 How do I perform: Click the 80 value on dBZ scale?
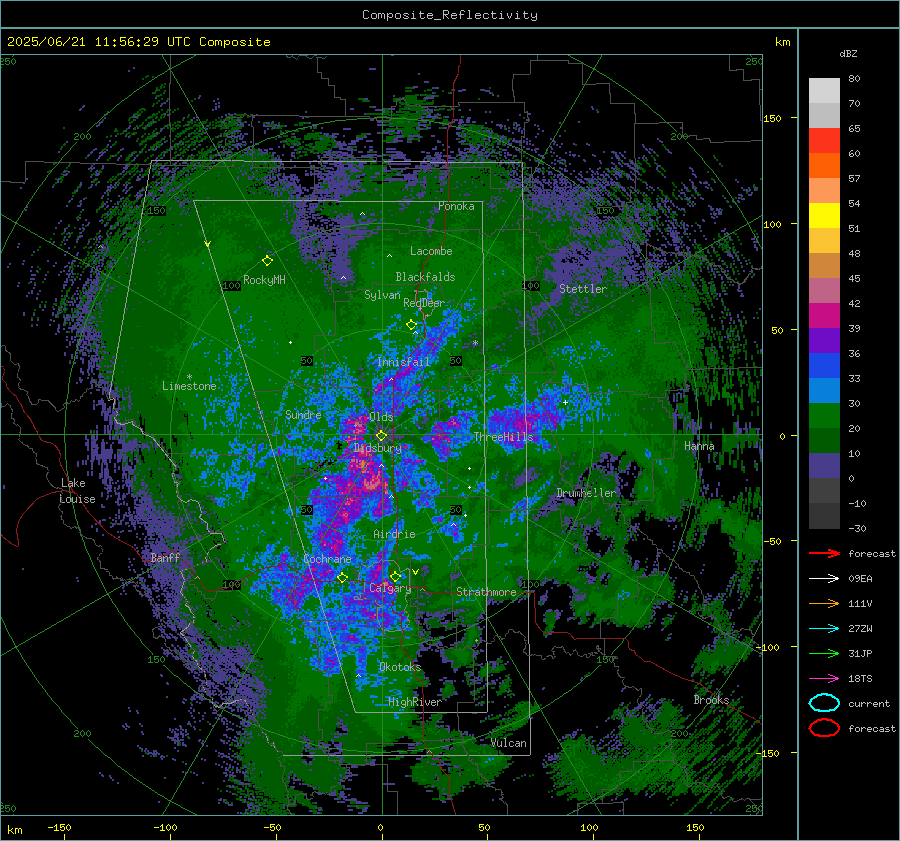coord(854,79)
